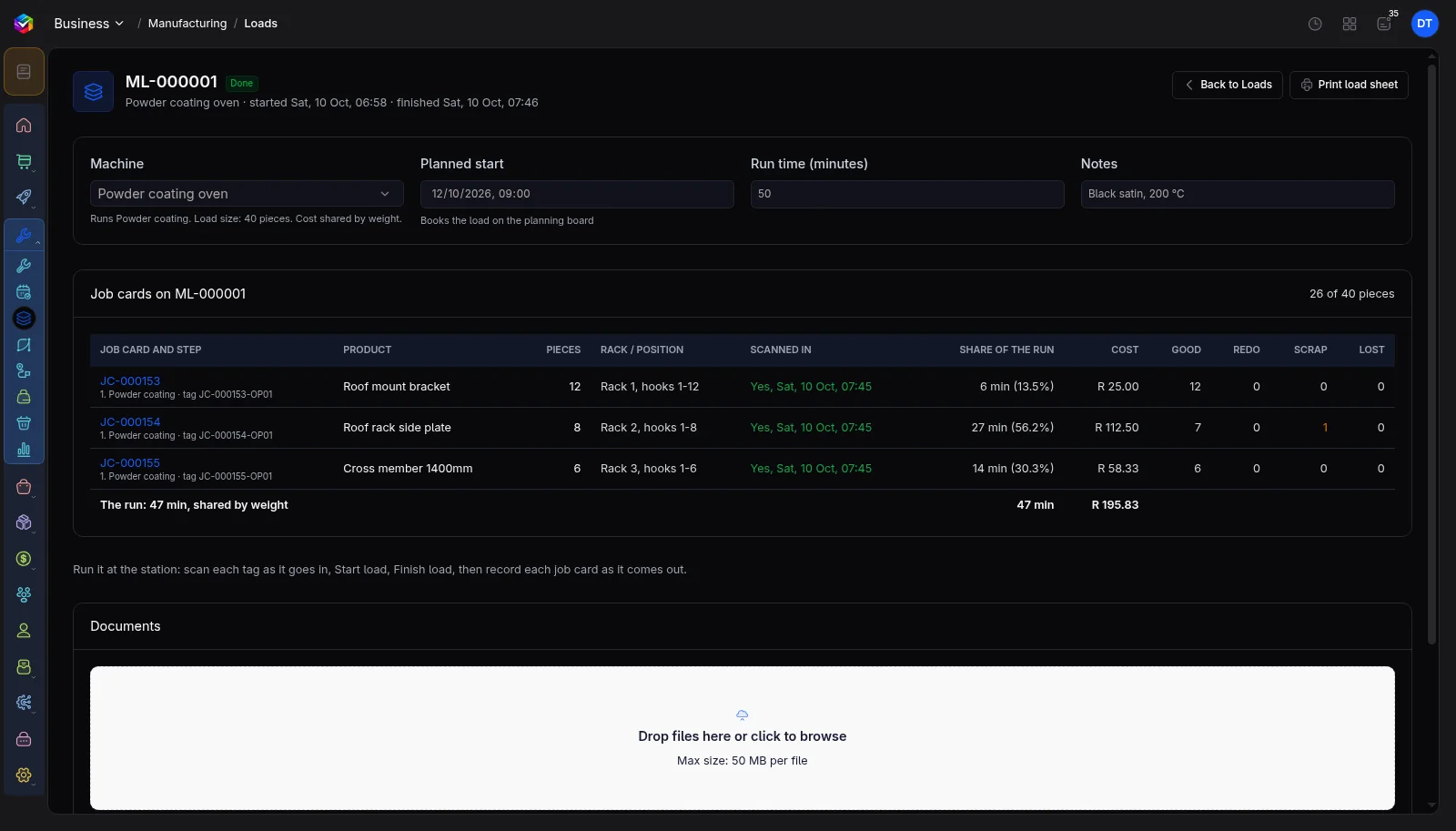Screen dimensions: 1456x831
Task: Open the Business workspace dropdown
Action: (88, 24)
